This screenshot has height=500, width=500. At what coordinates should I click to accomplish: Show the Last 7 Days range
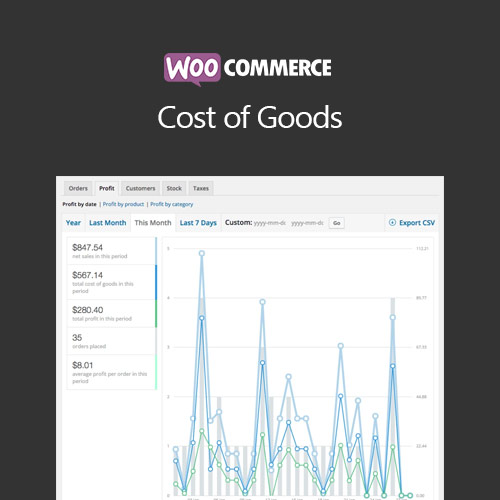(x=198, y=223)
